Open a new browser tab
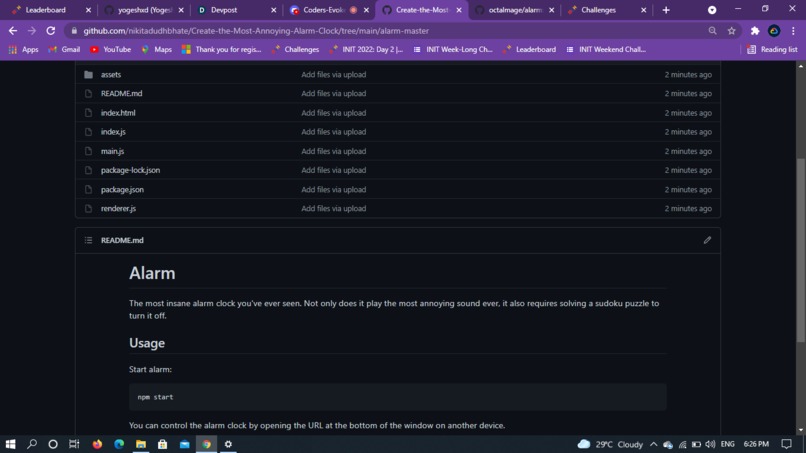The width and height of the screenshot is (806, 453). (x=666, y=10)
